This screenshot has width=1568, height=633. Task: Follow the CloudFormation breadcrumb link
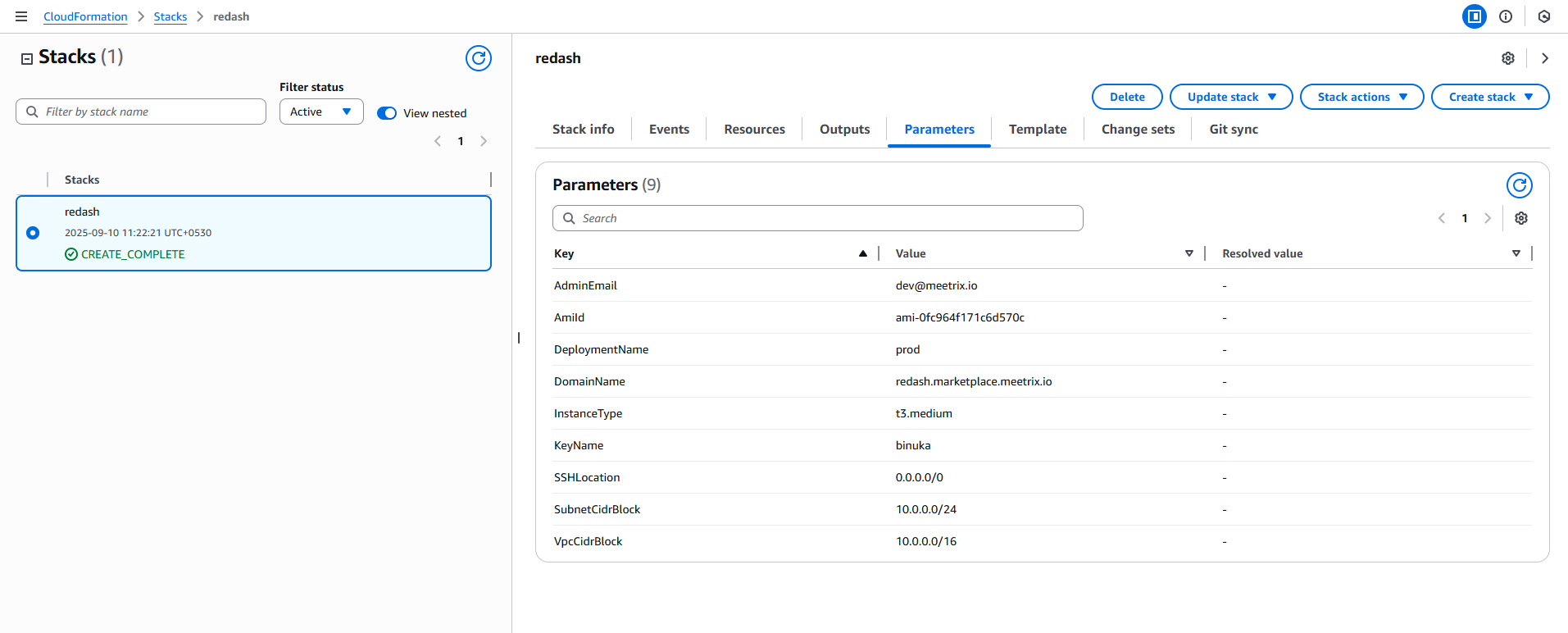click(x=85, y=16)
